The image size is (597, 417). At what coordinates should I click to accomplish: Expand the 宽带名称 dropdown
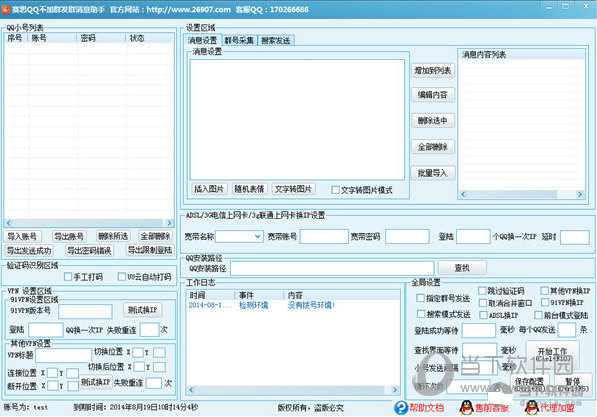257,236
